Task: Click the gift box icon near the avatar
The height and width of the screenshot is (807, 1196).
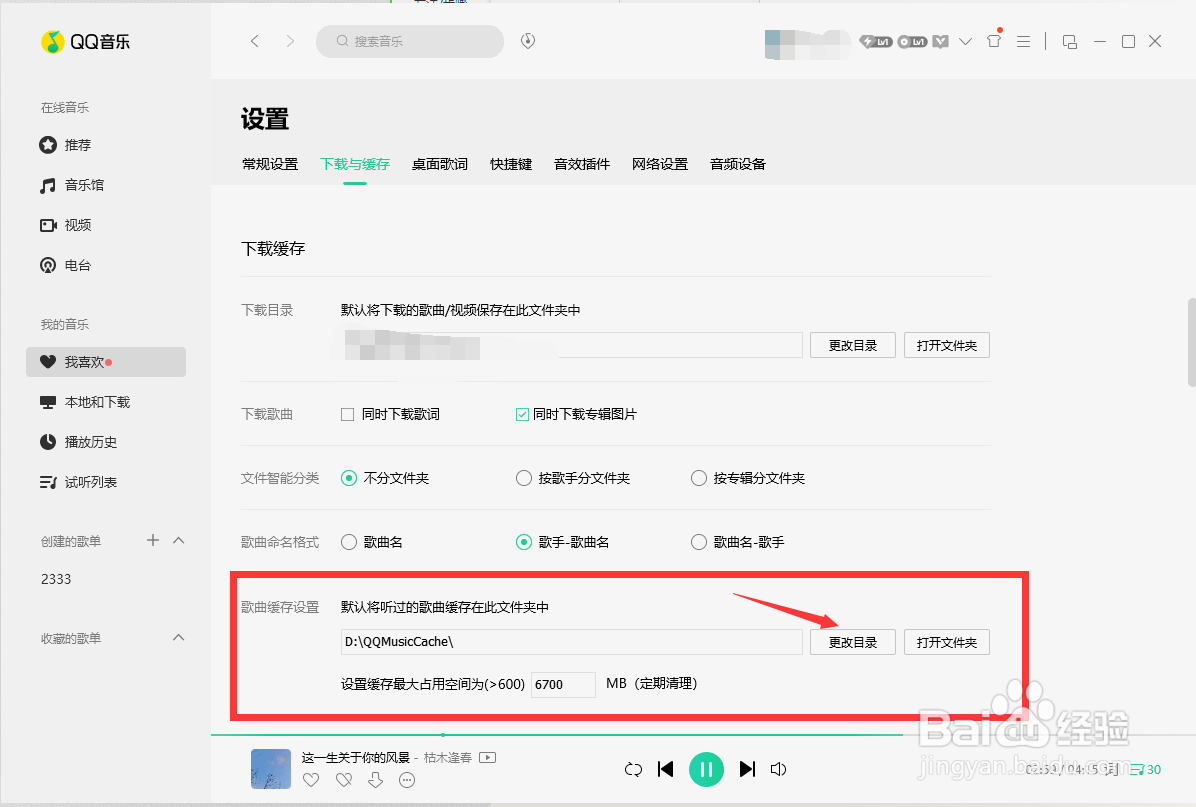Action: pos(993,41)
